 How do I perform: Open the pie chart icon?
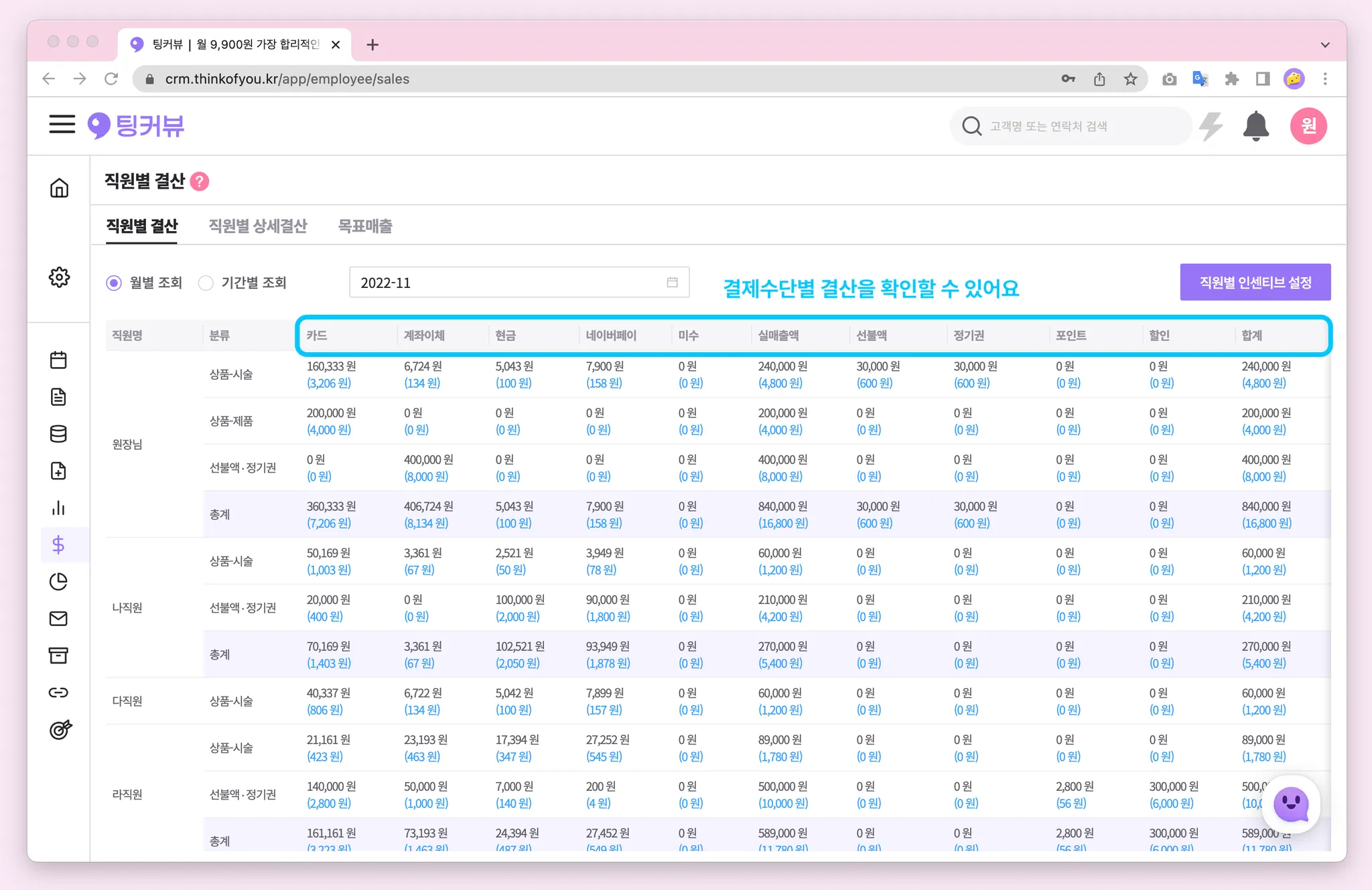[x=58, y=581]
